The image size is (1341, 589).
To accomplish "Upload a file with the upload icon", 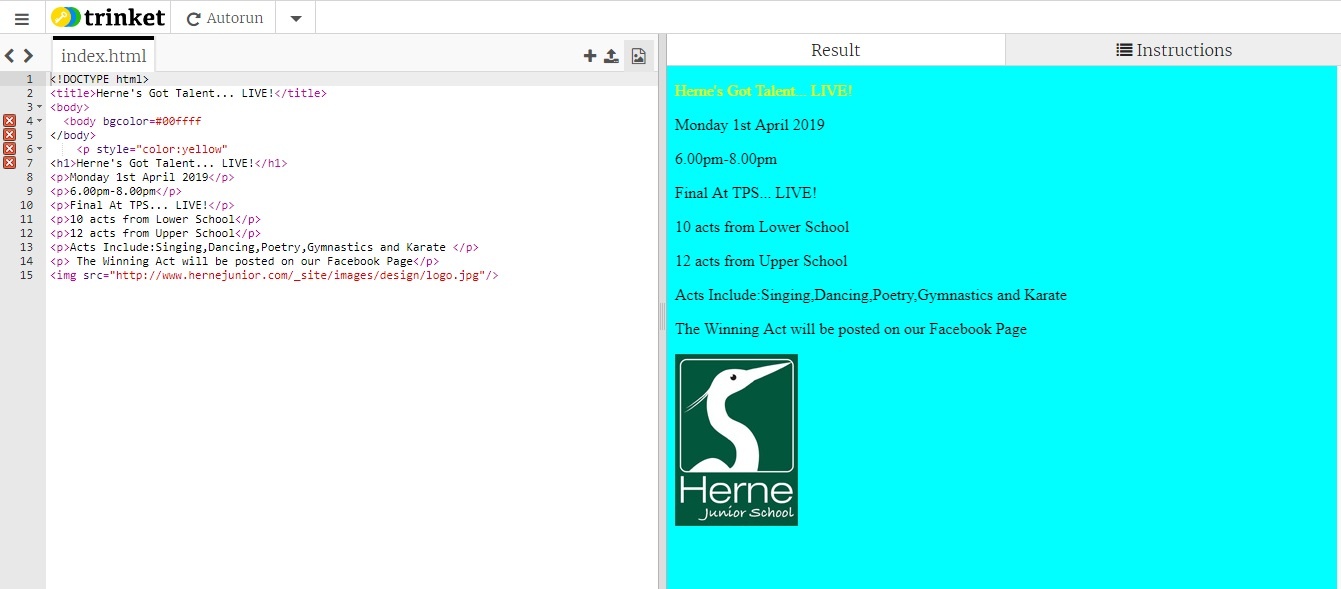I will tap(611, 56).
